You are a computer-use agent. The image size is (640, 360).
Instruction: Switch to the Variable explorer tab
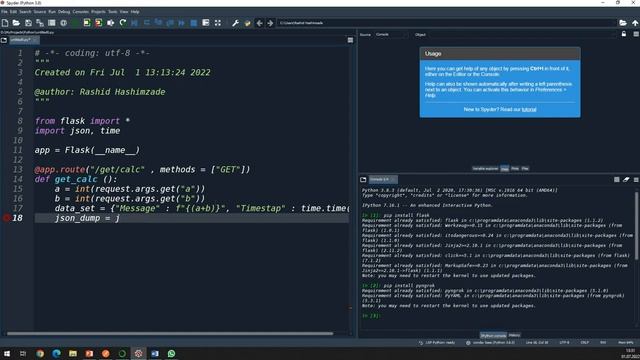point(485,169)
